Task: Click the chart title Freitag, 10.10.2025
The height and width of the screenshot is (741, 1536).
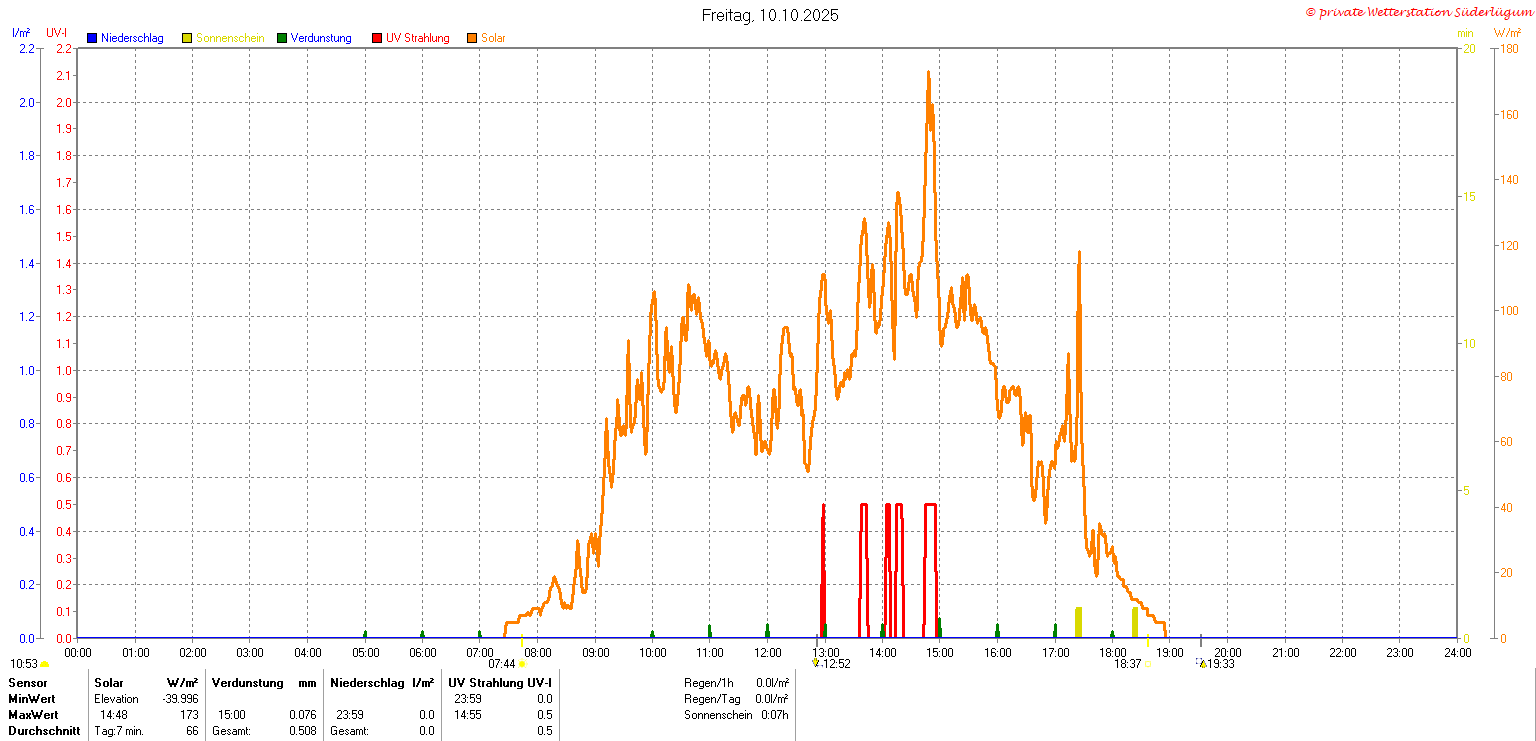Action: click(x=770, y=15)
